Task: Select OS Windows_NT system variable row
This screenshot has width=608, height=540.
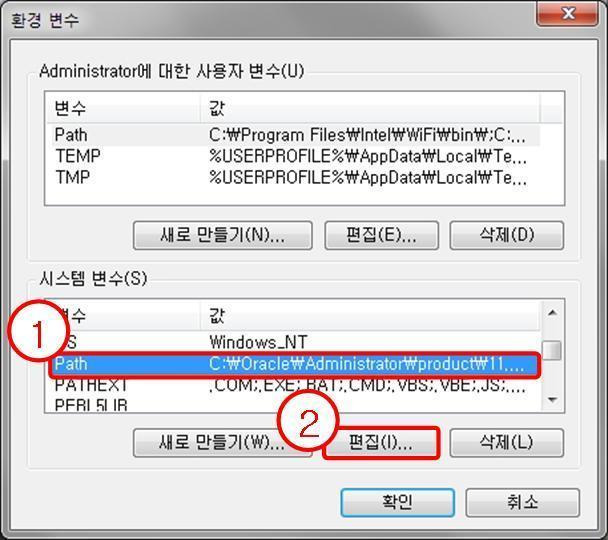Action: 296,342
